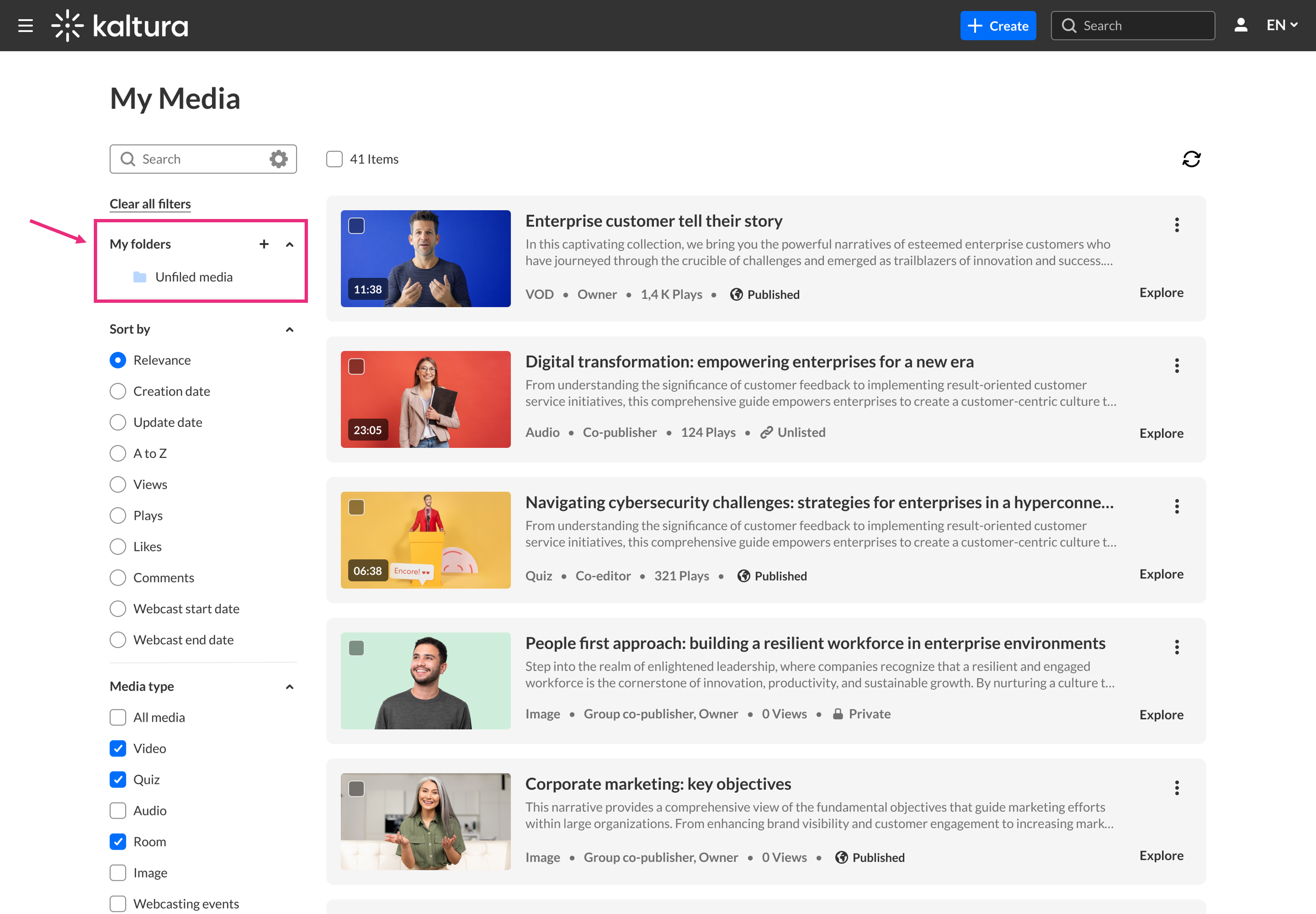Open three-dot menu for Digital transformation entry
This screenshot has width=1316, height=914.
1177,366
